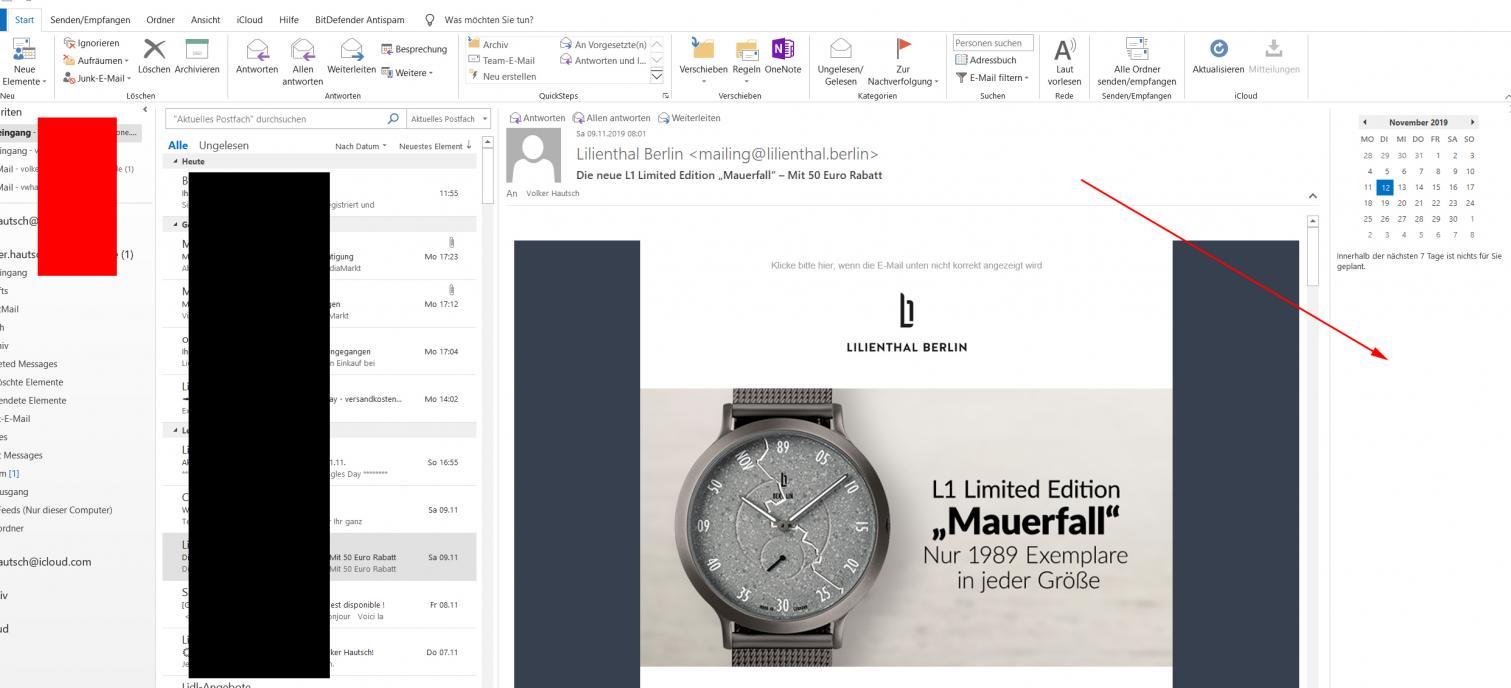1511x688 pixels.
Task: Select November 12 in the calendar
Action: (1385, 187)
